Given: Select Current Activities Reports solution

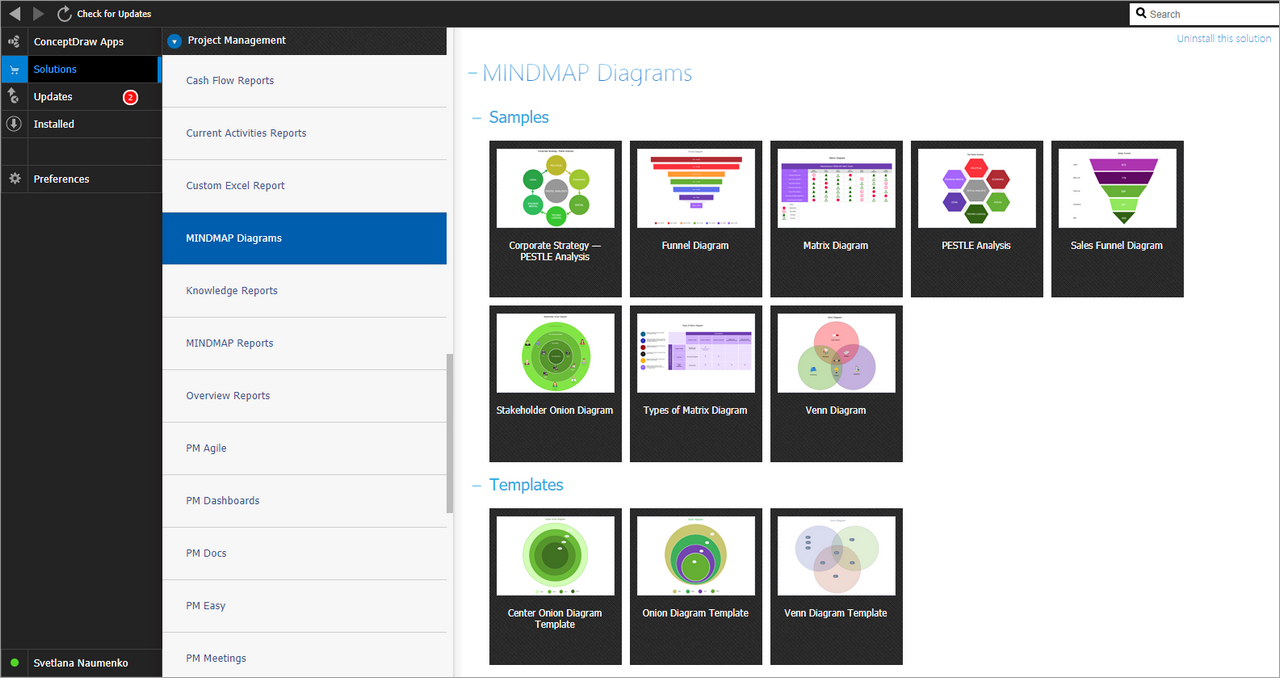Looking at the screenshot, I should point(304,133).
